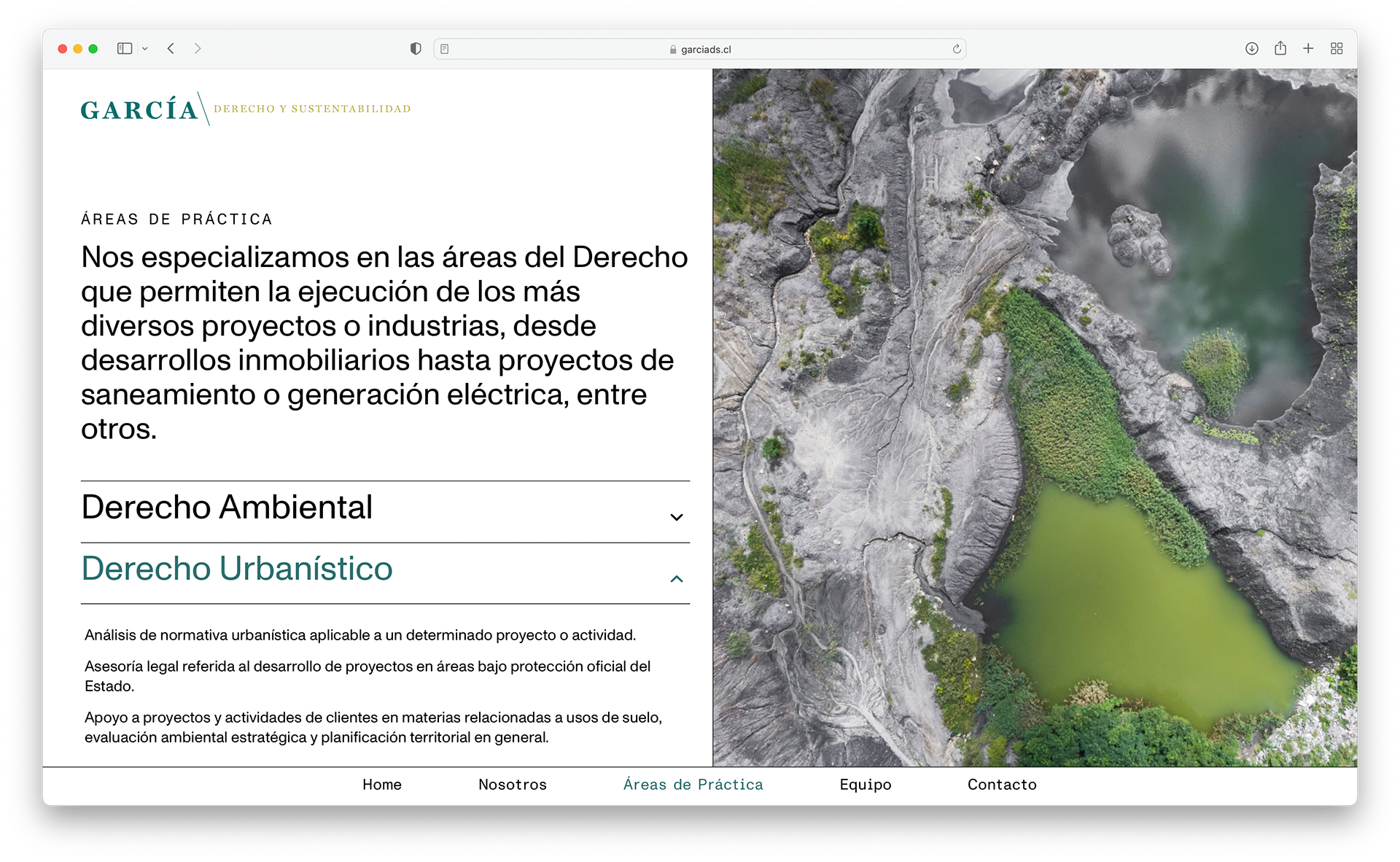This screenshot has height=862, width=1400.
Task: Go forward with the forward arrow
Action: coord(198,49)
